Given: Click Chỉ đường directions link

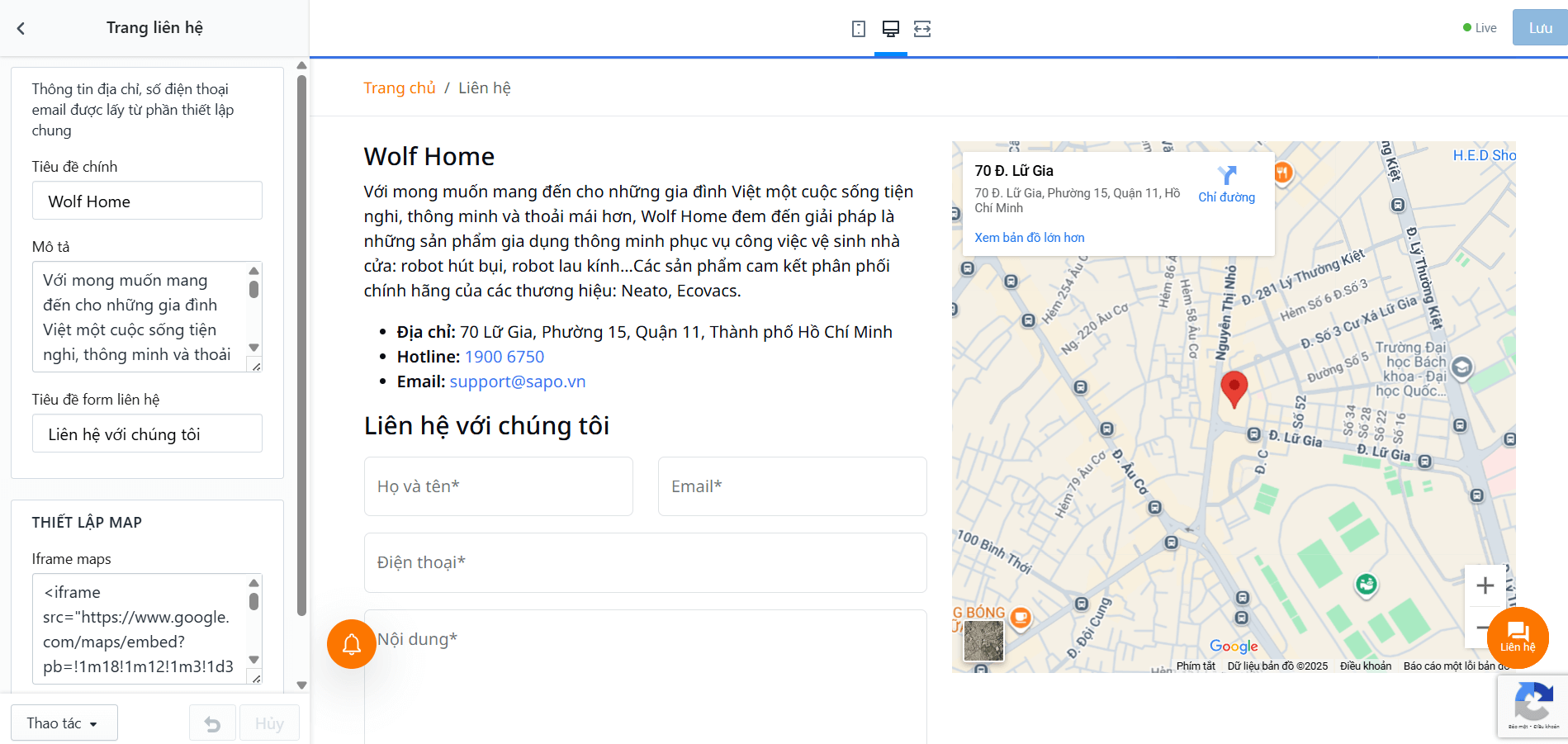Looking at the screenshot, I should pos(1227,197).
